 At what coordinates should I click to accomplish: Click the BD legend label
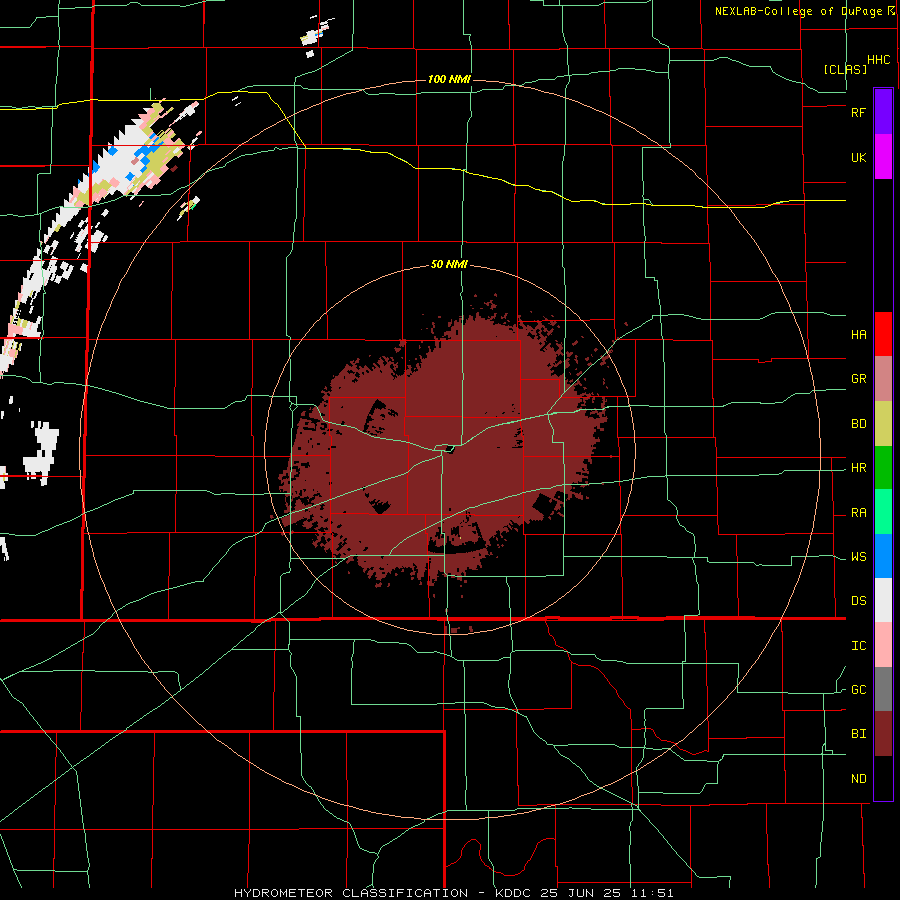point(858,424)
